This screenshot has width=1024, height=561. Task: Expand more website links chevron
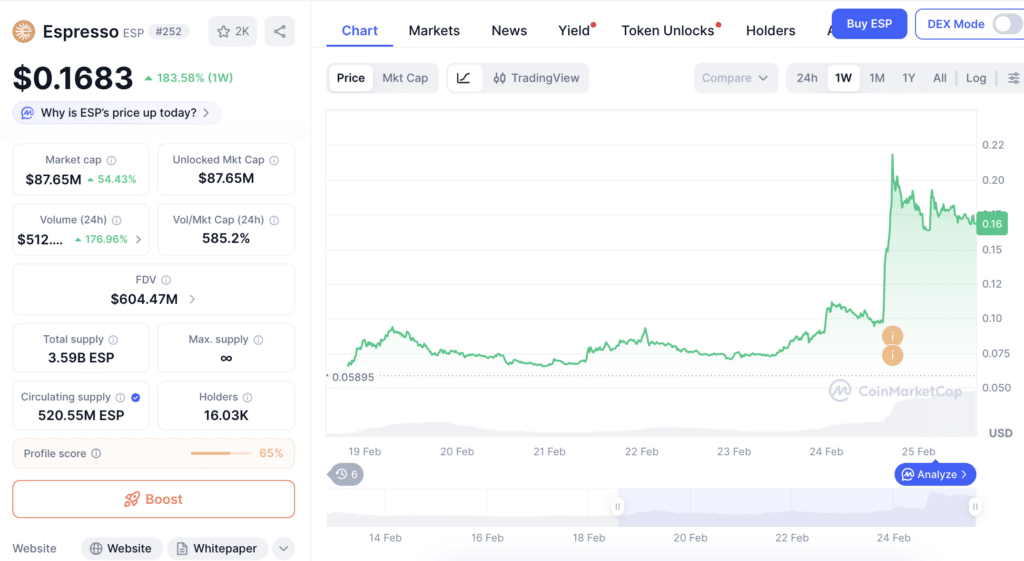coord(283,549)
